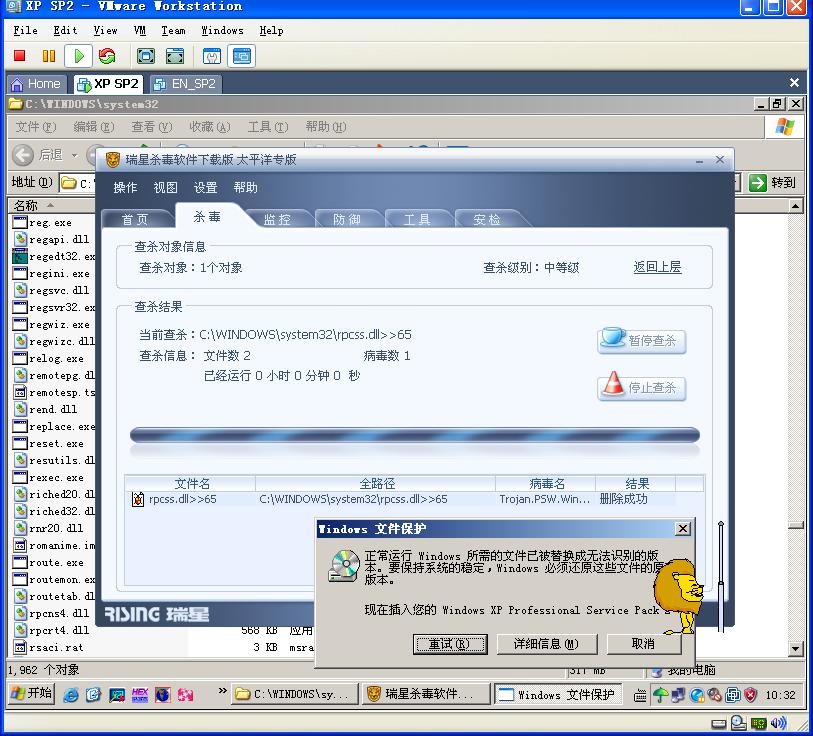813x736 pixels.
Task: Select riched20.dll in the file list
Action: (54, 494)
